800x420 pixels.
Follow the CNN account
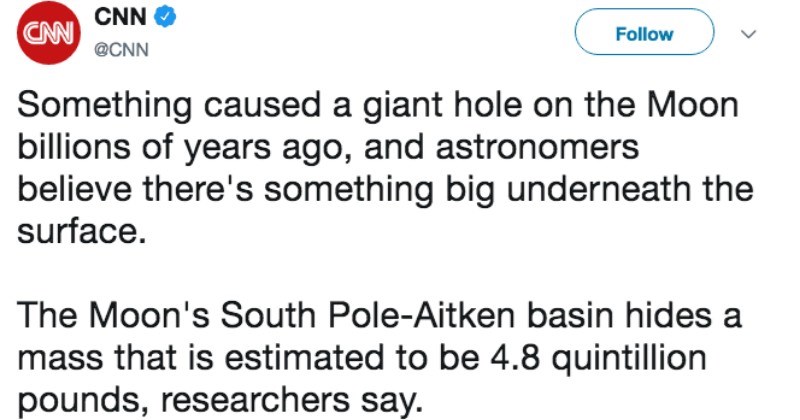pos(644,33)
